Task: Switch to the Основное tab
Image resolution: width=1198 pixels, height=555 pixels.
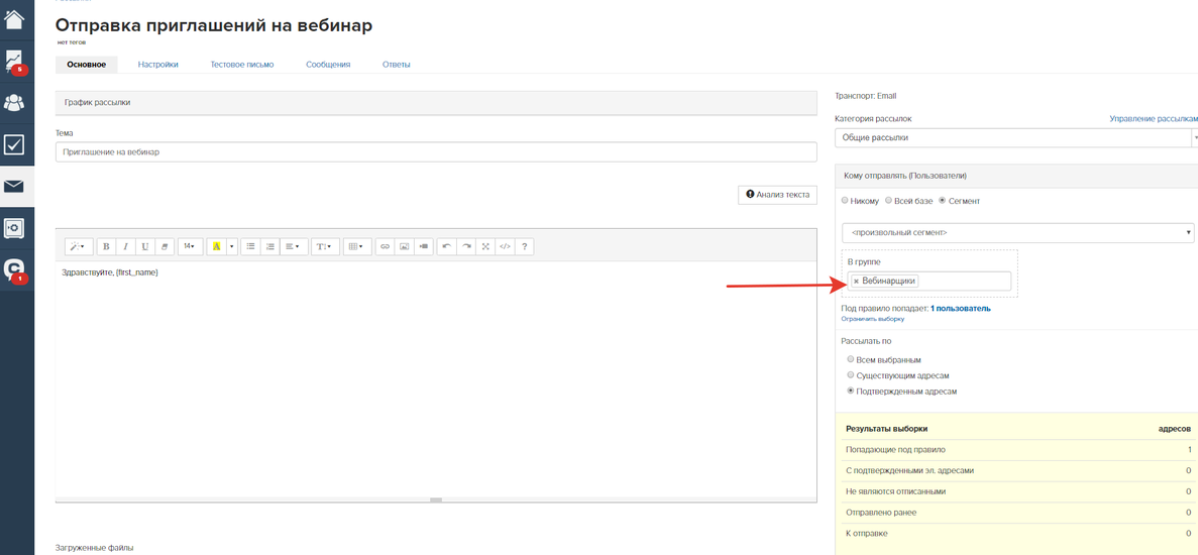Action: tap(86, 65)
